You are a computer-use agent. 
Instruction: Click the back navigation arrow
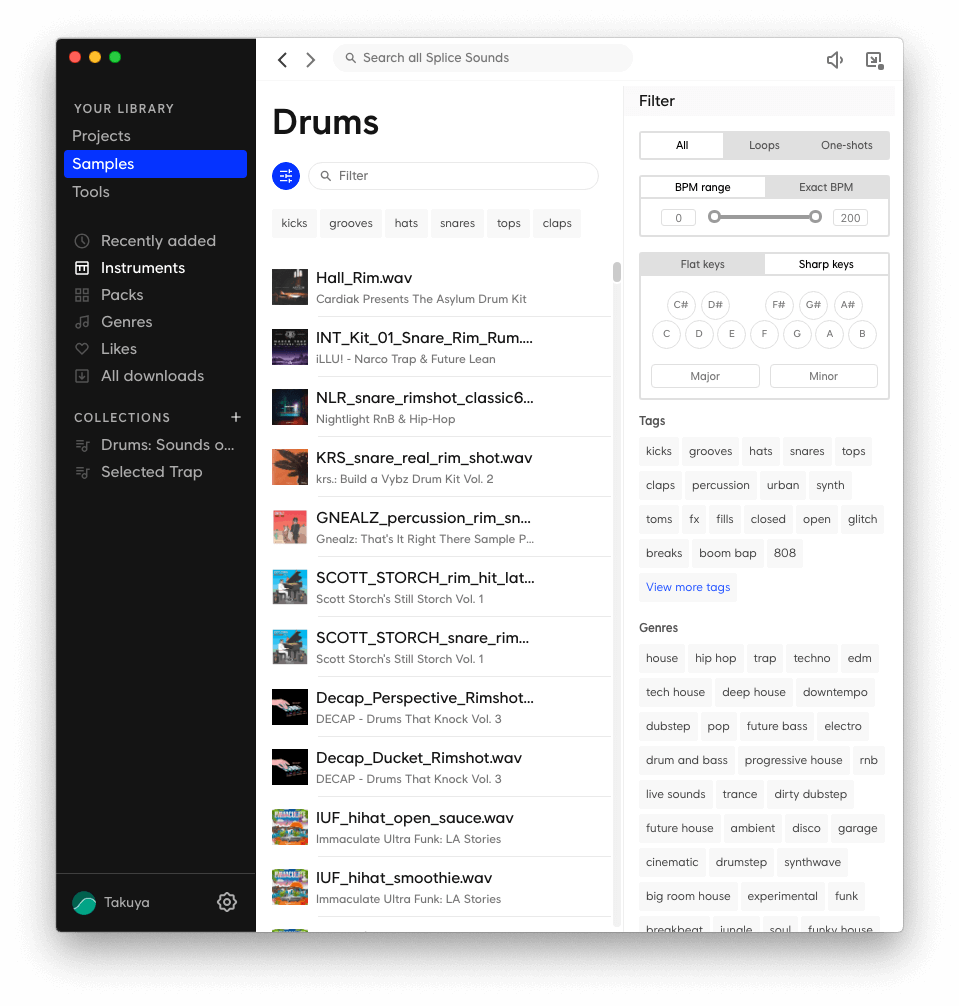point(282,59)
